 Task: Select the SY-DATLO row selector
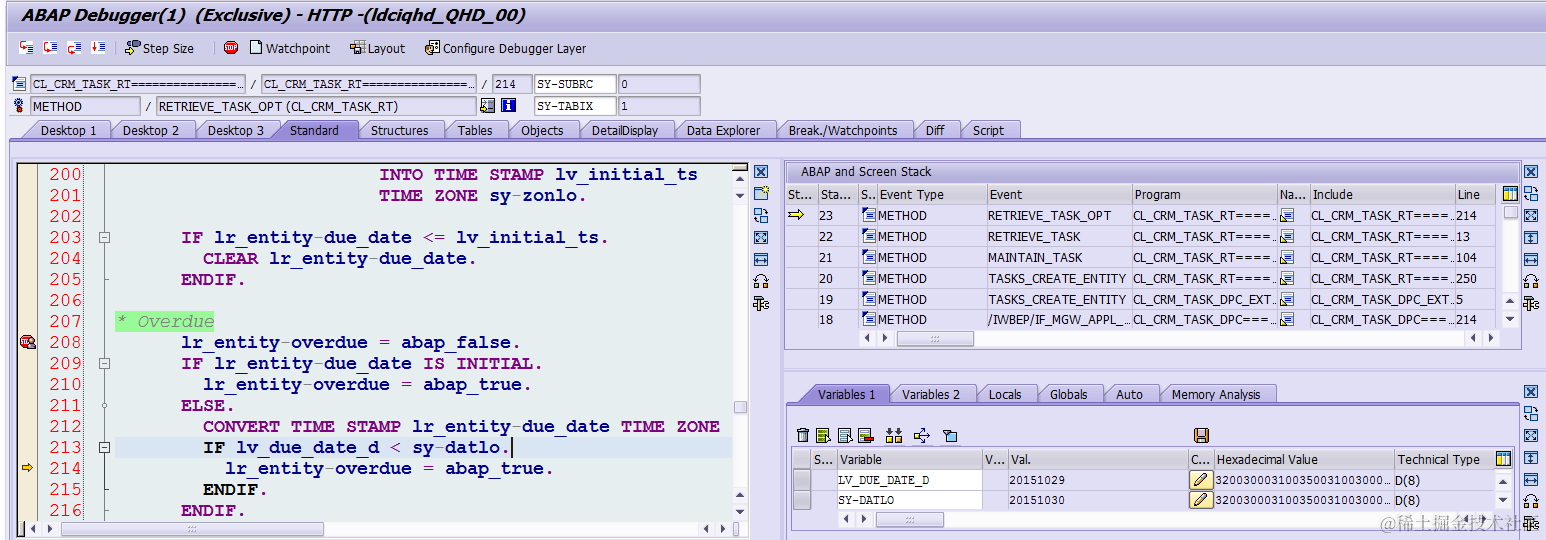(x=802, y=500)
